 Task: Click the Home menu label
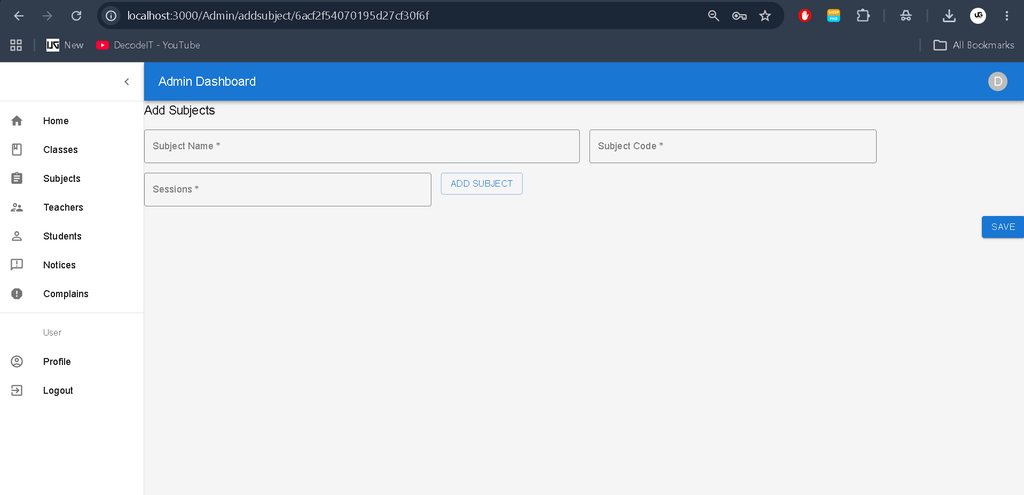click(56, 121)
